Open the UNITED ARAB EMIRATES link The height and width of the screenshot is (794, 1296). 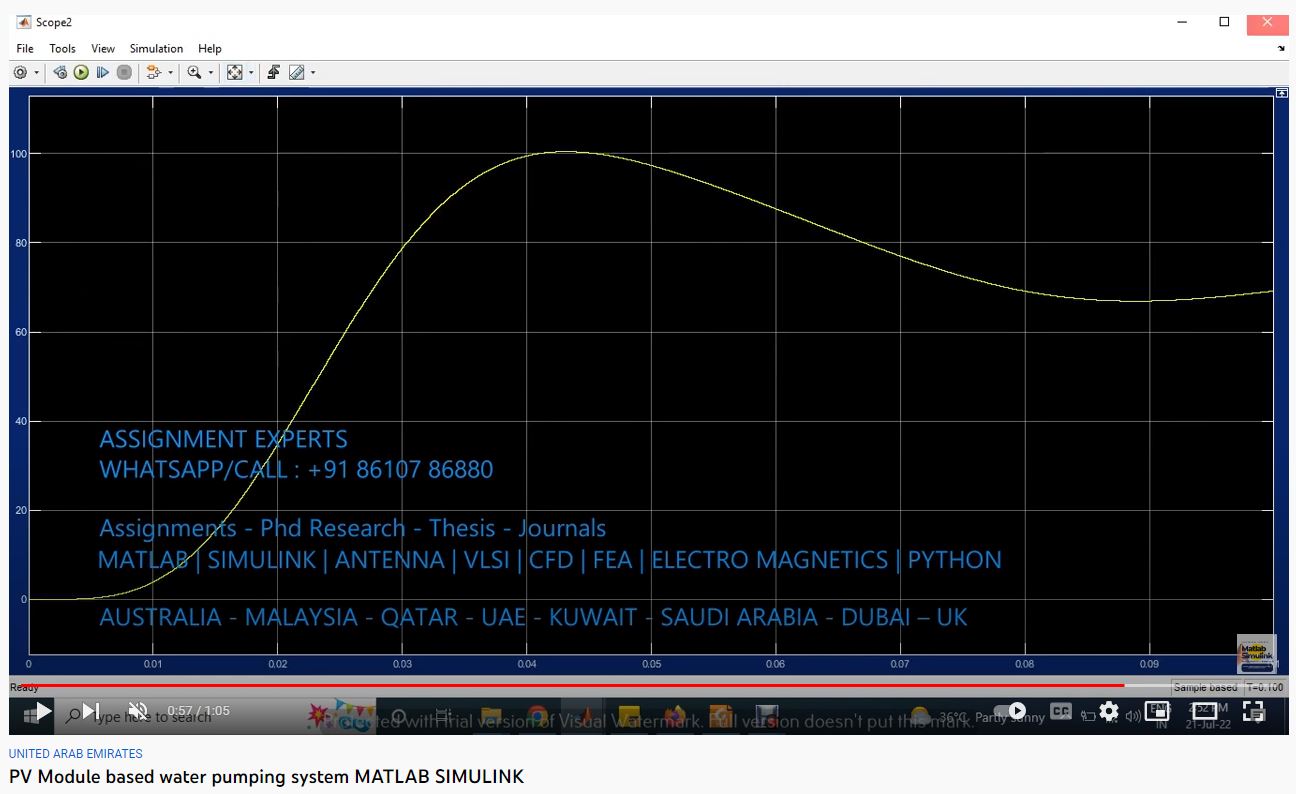[76, 754]
